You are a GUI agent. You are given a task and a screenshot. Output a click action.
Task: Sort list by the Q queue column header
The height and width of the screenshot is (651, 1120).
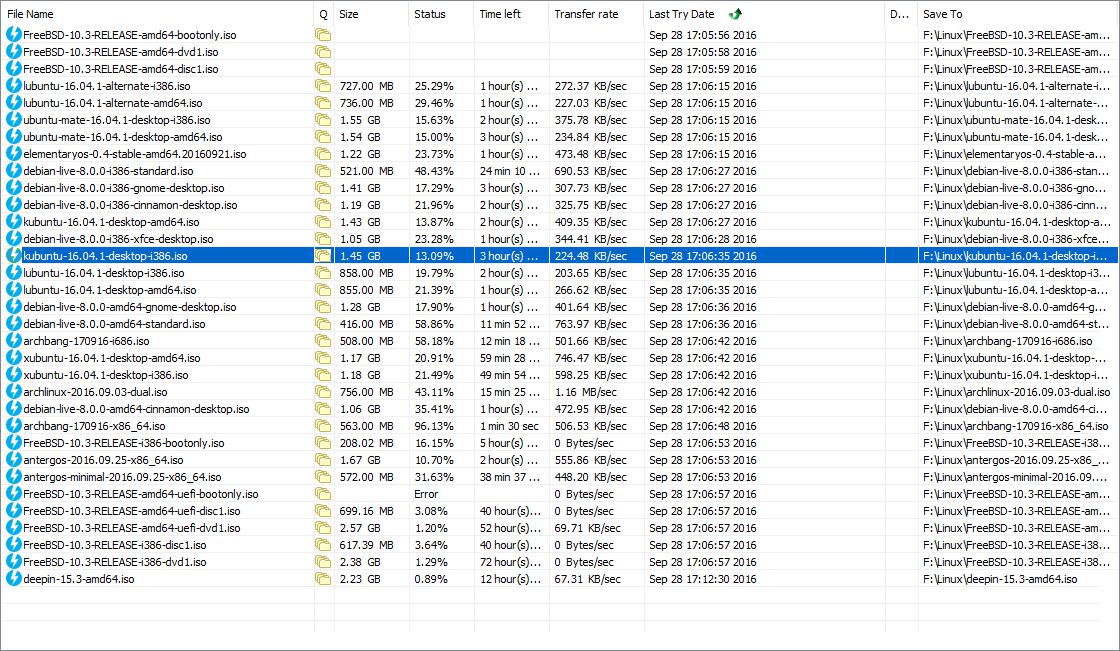point(324,14)
